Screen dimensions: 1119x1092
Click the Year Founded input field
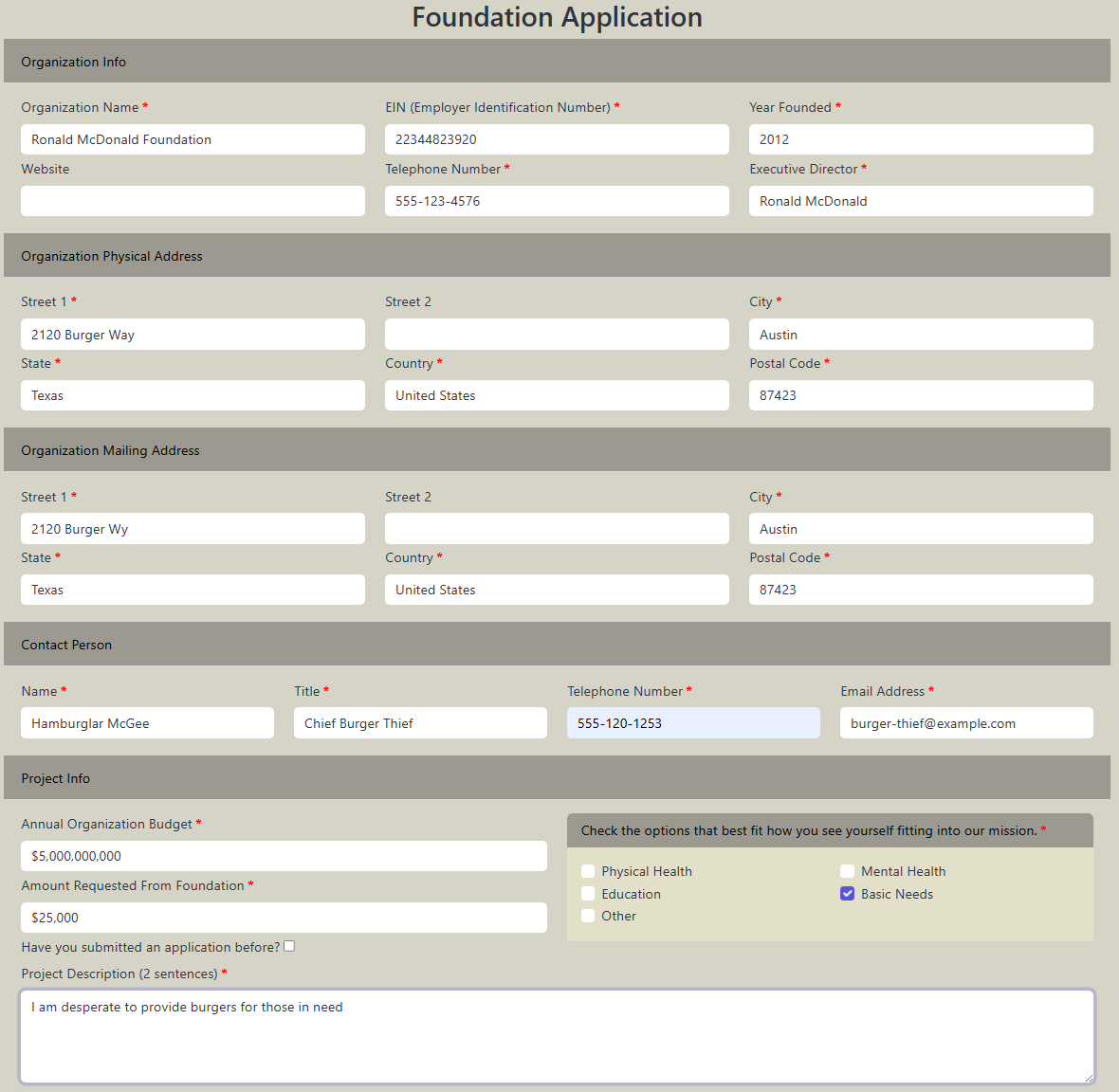[921, 139]
